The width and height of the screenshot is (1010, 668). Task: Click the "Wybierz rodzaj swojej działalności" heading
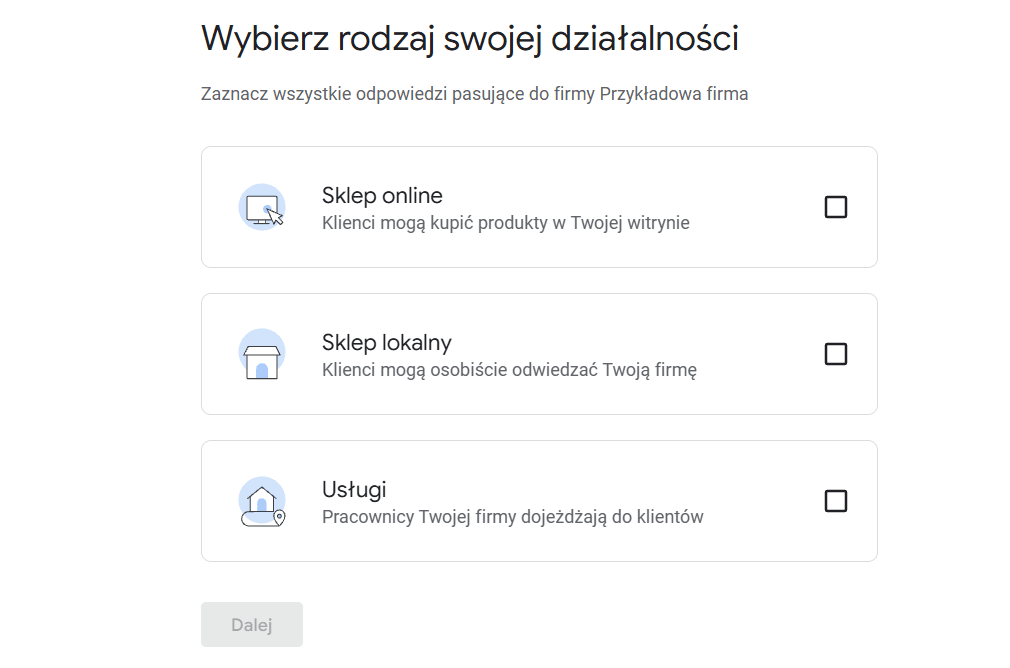click(470, 39)
